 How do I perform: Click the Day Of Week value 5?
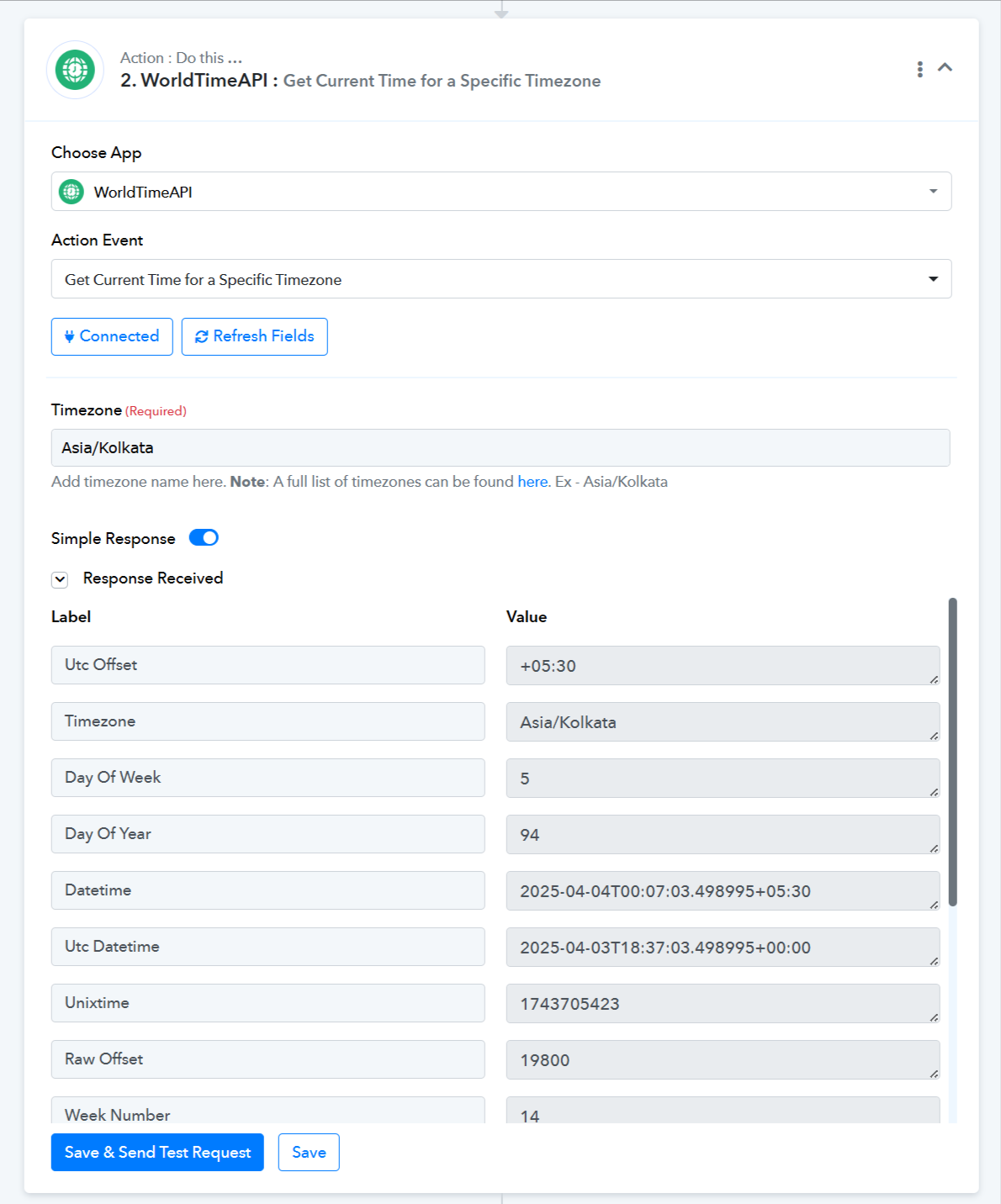[723, 779]
